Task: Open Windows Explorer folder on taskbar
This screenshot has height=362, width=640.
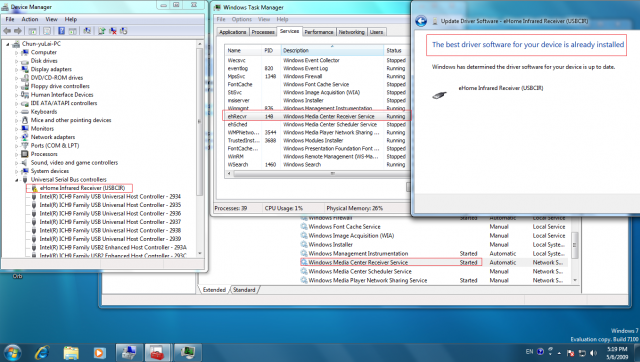Action: [x=71, y=353]
